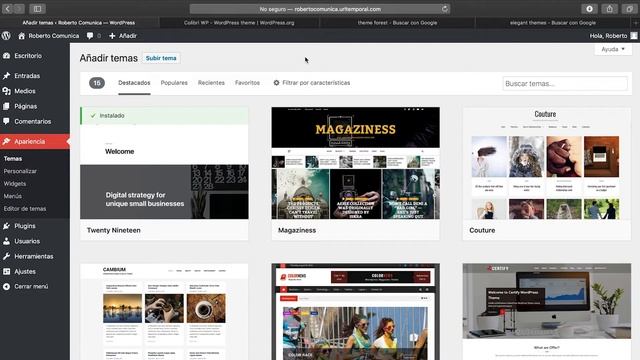Viewport: 640px width, 360px height.
Task: Switch to elegant themes Google tab
Action: point(553,23)
